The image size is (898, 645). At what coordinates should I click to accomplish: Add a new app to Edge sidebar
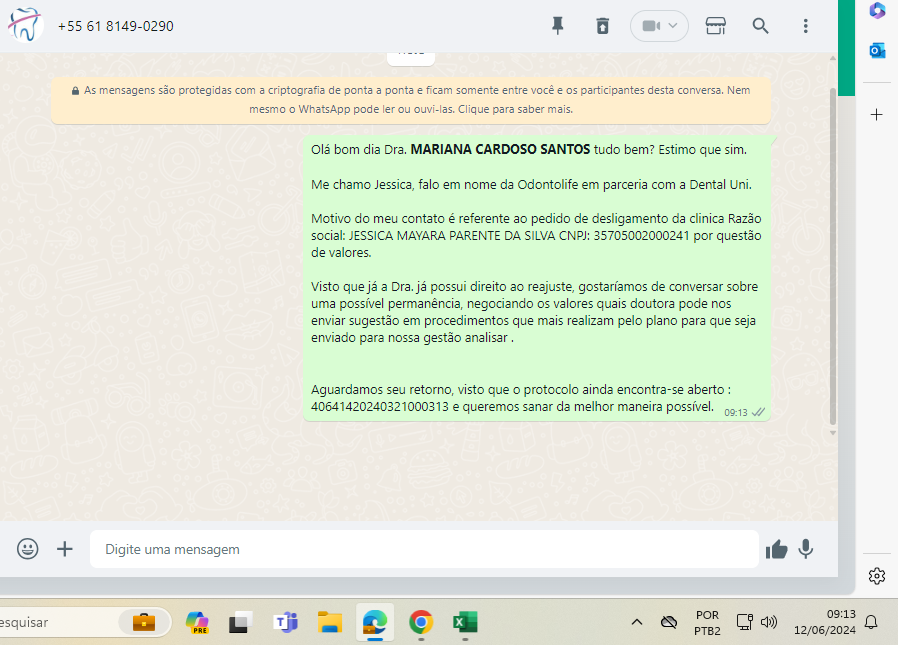(x=876, y=115)
